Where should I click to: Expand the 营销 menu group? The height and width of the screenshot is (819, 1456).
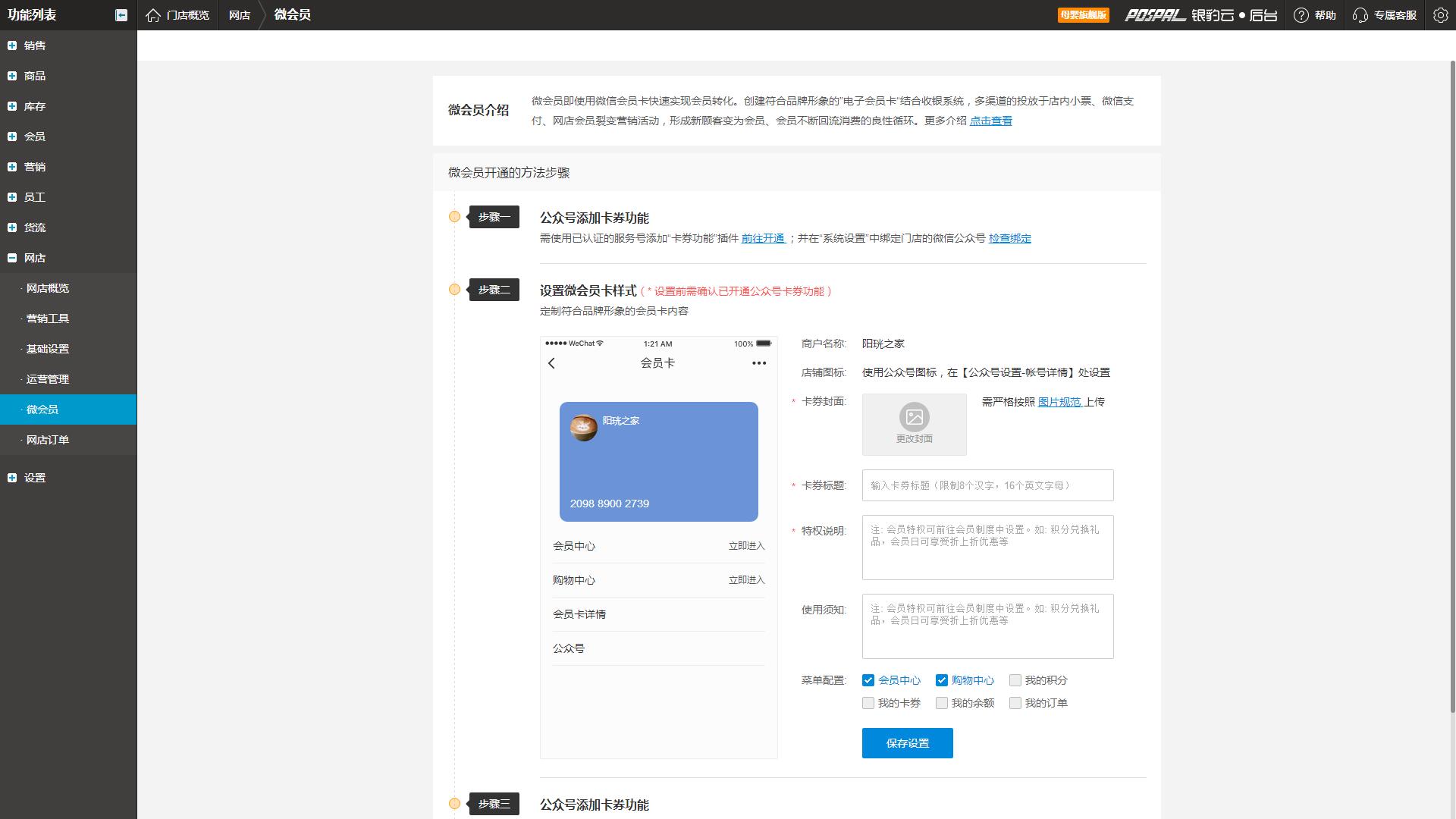[12, 167]
